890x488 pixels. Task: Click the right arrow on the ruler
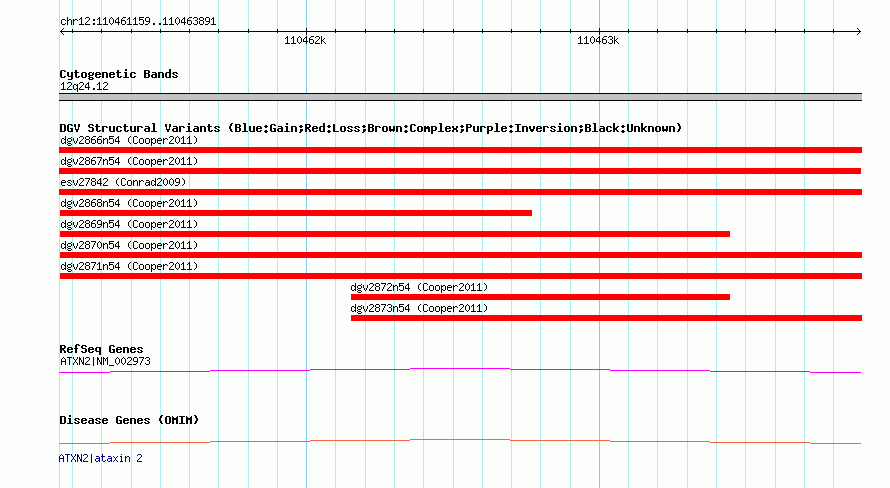858,32
